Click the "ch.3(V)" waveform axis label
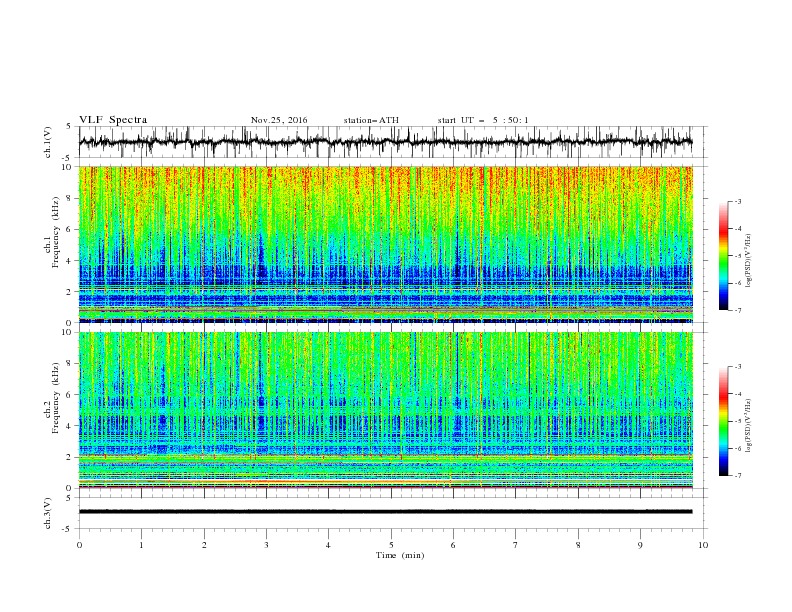The height and width of the screenshot is (612, 792). tap(48, 513)
